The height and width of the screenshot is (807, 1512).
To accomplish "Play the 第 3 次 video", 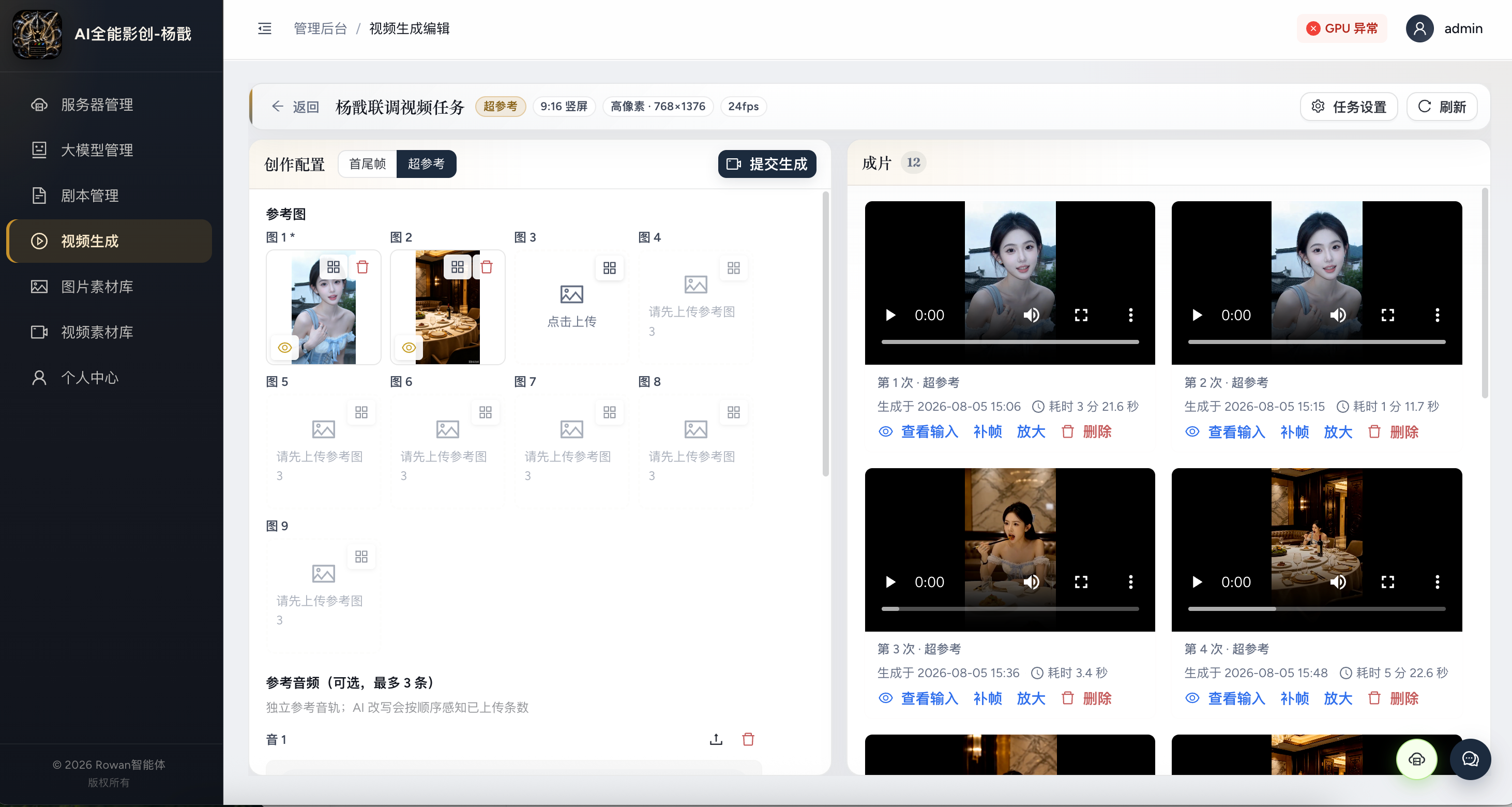I will coord(890,582).
